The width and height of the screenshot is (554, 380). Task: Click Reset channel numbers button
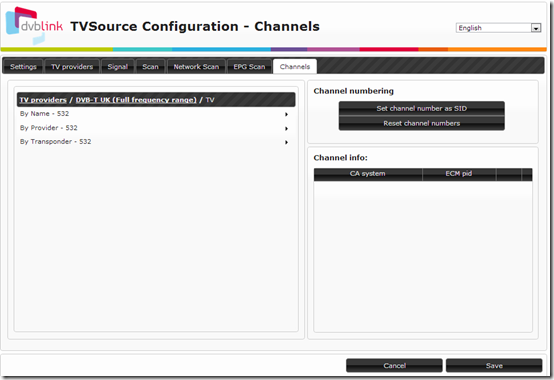point(422,123)
